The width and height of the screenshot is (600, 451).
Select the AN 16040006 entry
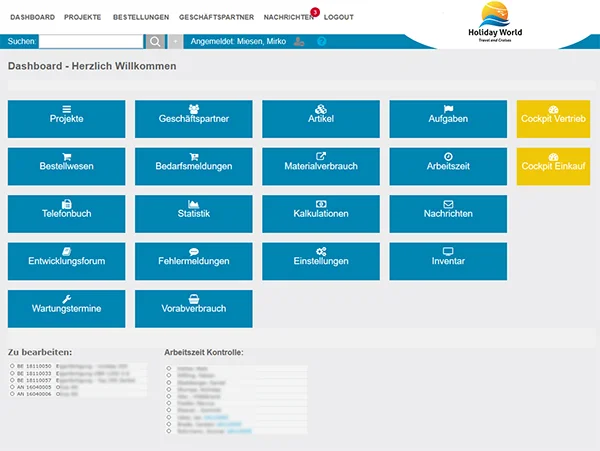tap(77, 394)
